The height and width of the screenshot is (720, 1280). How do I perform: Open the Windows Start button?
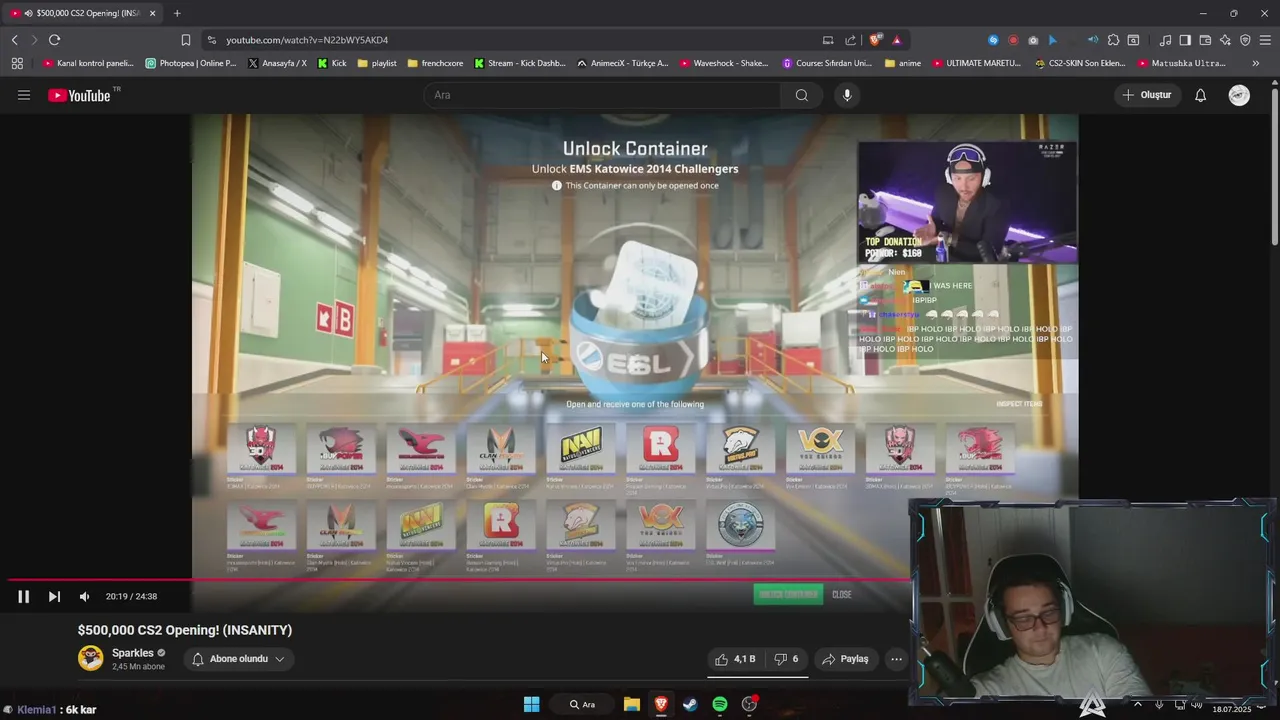(532, 704)
